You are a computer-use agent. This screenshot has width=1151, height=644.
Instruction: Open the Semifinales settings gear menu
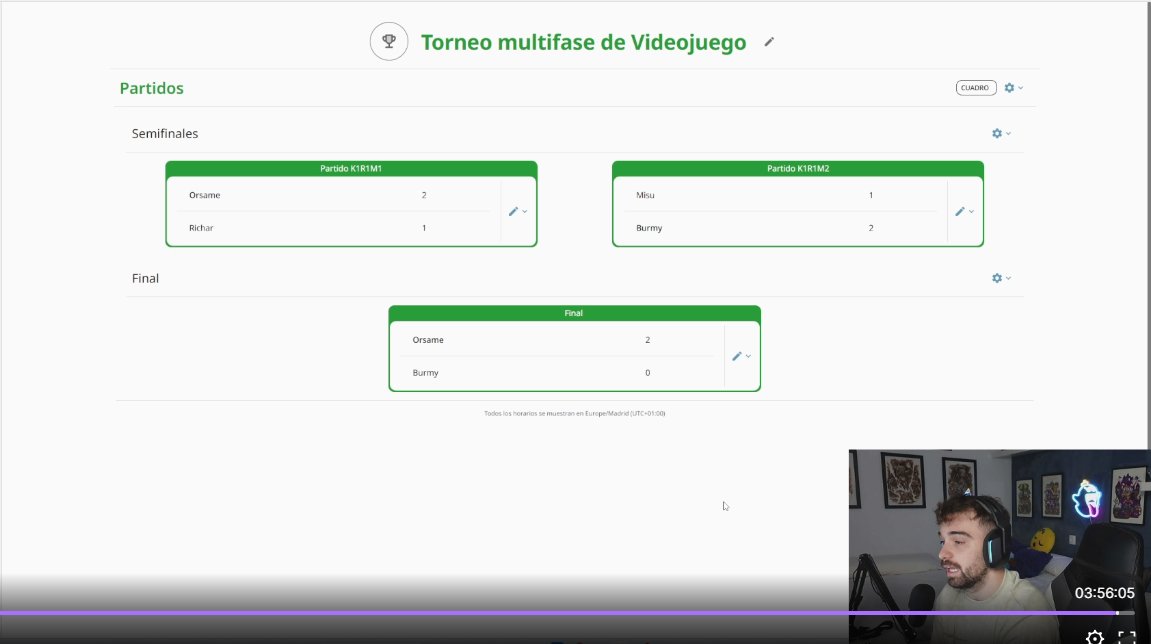pos(1001,134)
